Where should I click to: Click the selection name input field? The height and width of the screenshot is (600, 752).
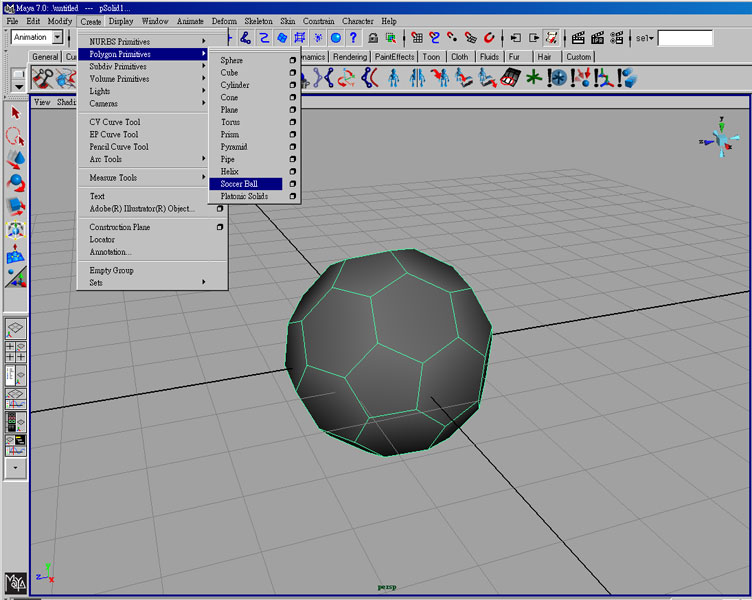point(685,38)
